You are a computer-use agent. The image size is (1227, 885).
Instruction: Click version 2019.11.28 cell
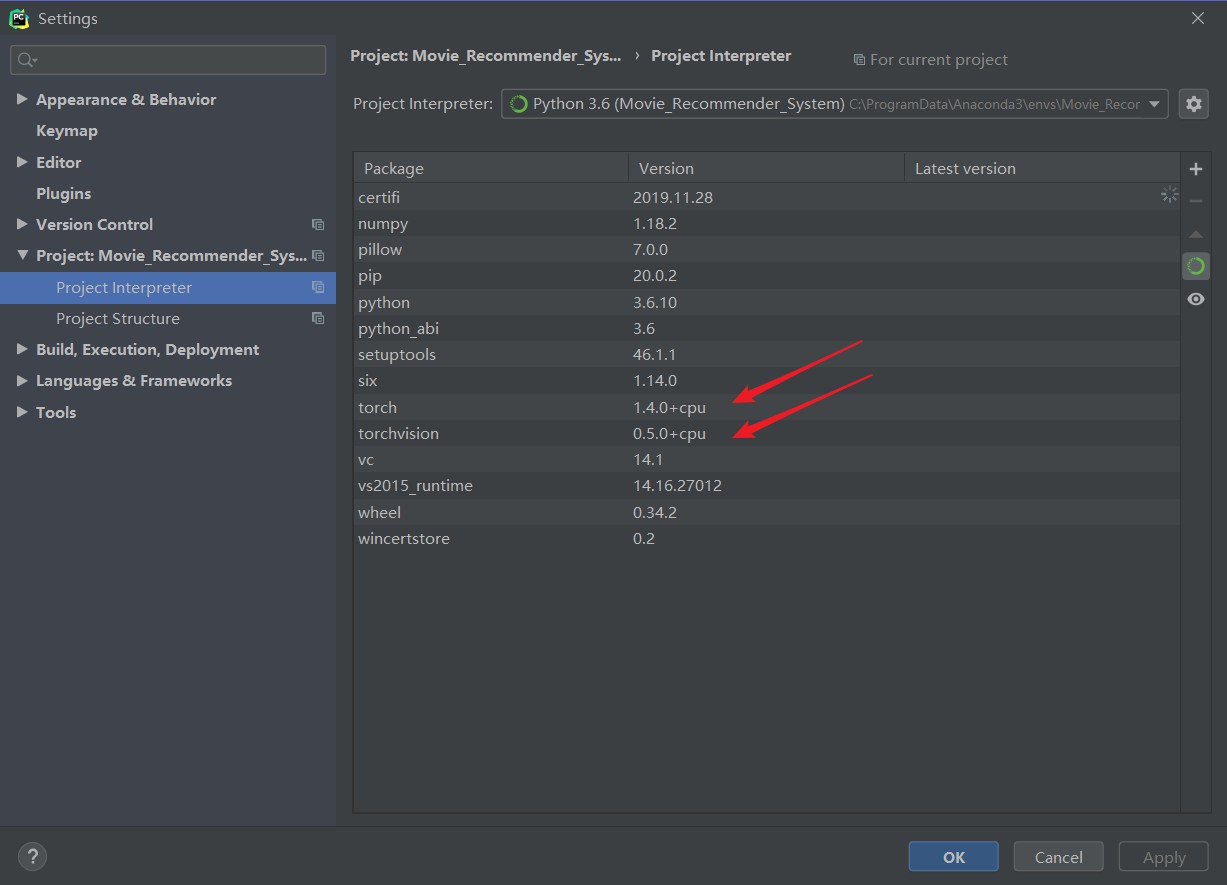673,197
